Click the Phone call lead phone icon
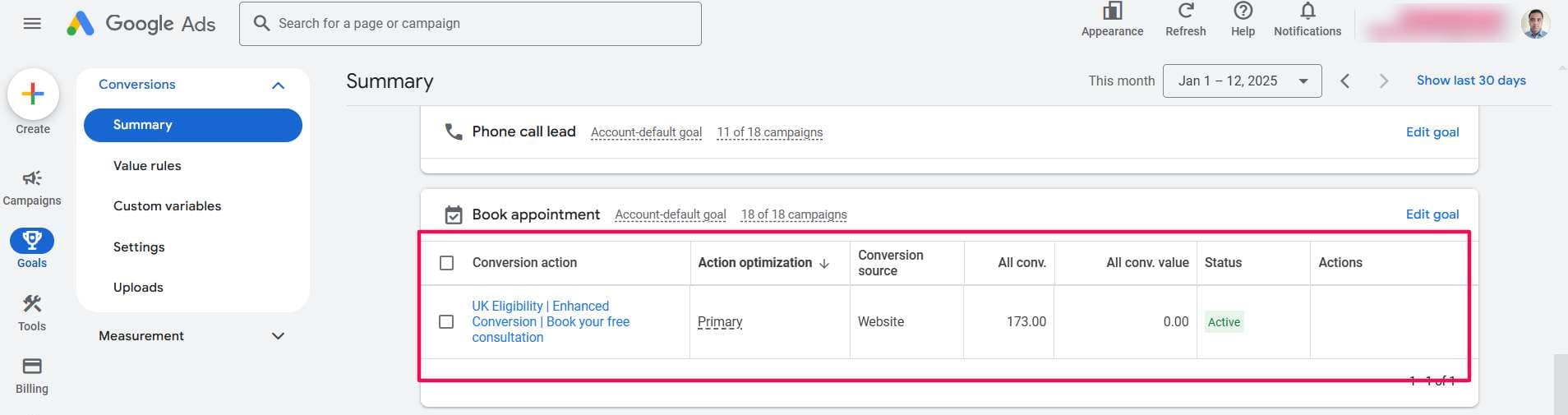This screenshot has width=1568, height=415. click(454, 131)
